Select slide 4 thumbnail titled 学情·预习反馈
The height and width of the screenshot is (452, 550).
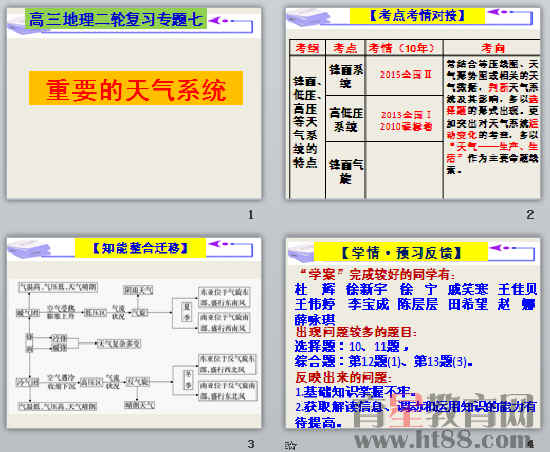(x=413, y=333)
